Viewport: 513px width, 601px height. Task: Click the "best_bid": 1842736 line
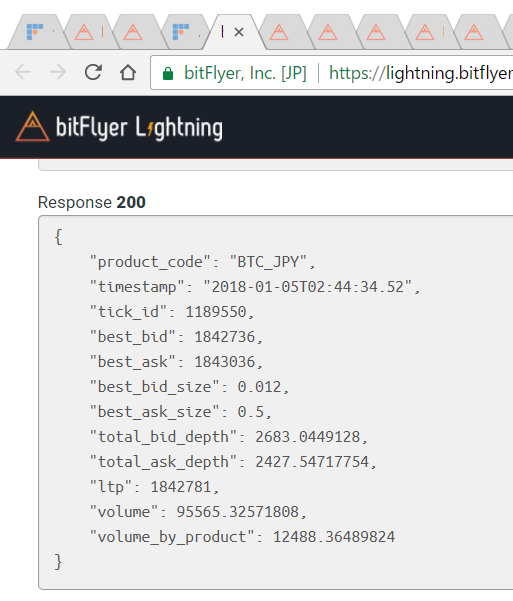(176, 337)
